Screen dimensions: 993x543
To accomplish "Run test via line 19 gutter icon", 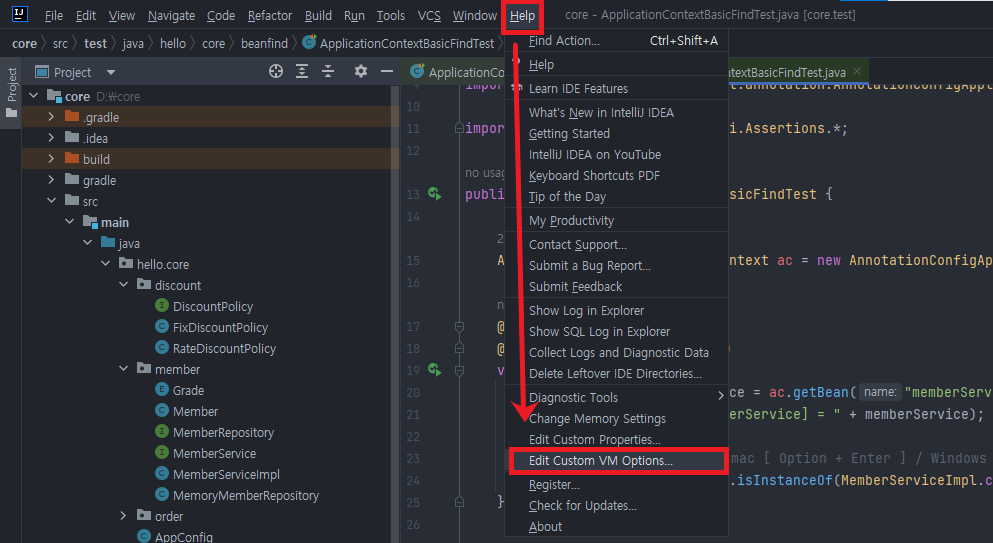I will [x=434, y=369].
